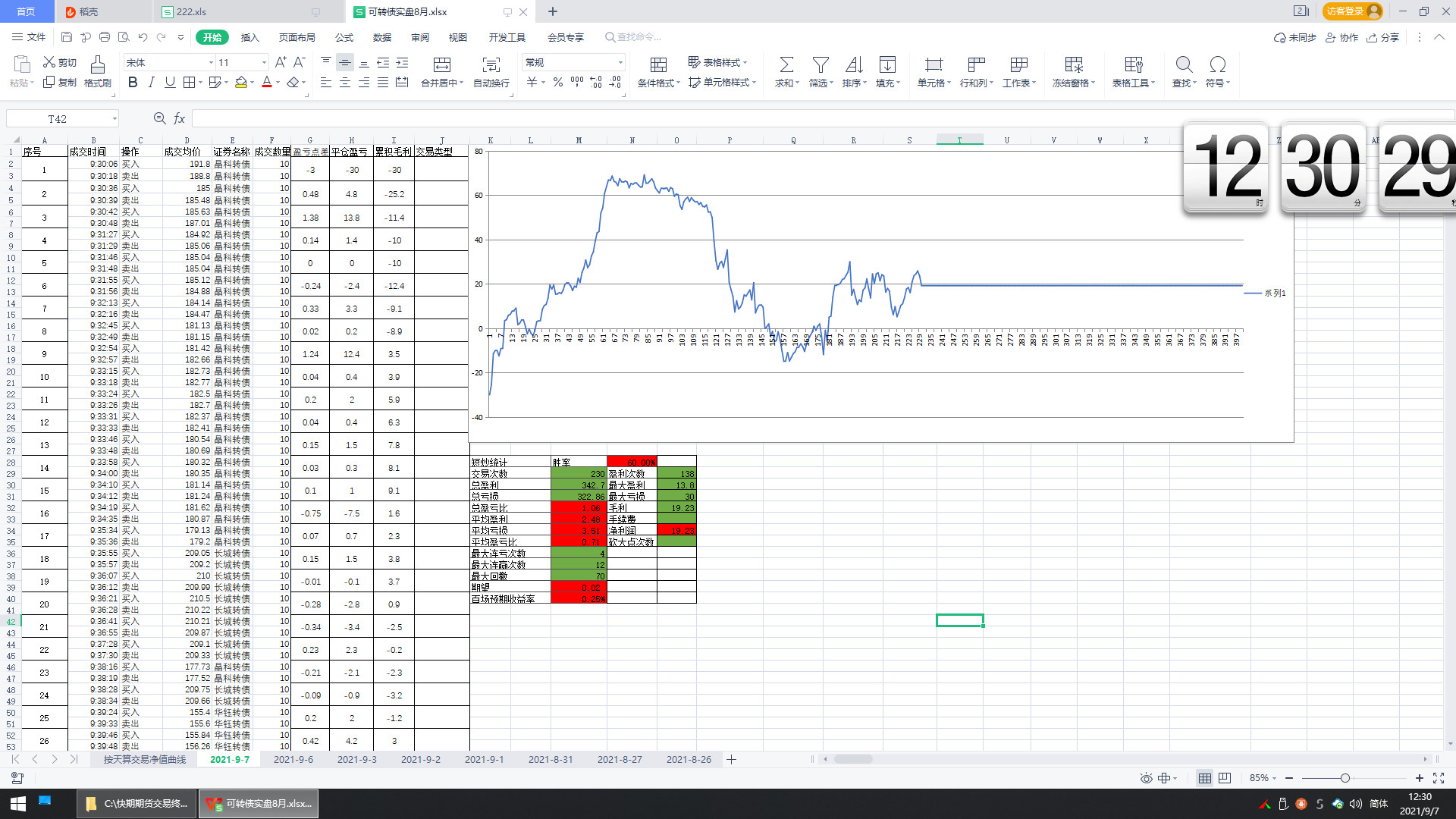This screenshot has height=819, width=1456.
Task: Click the cell name box showing T42
Action: point(58,119)
